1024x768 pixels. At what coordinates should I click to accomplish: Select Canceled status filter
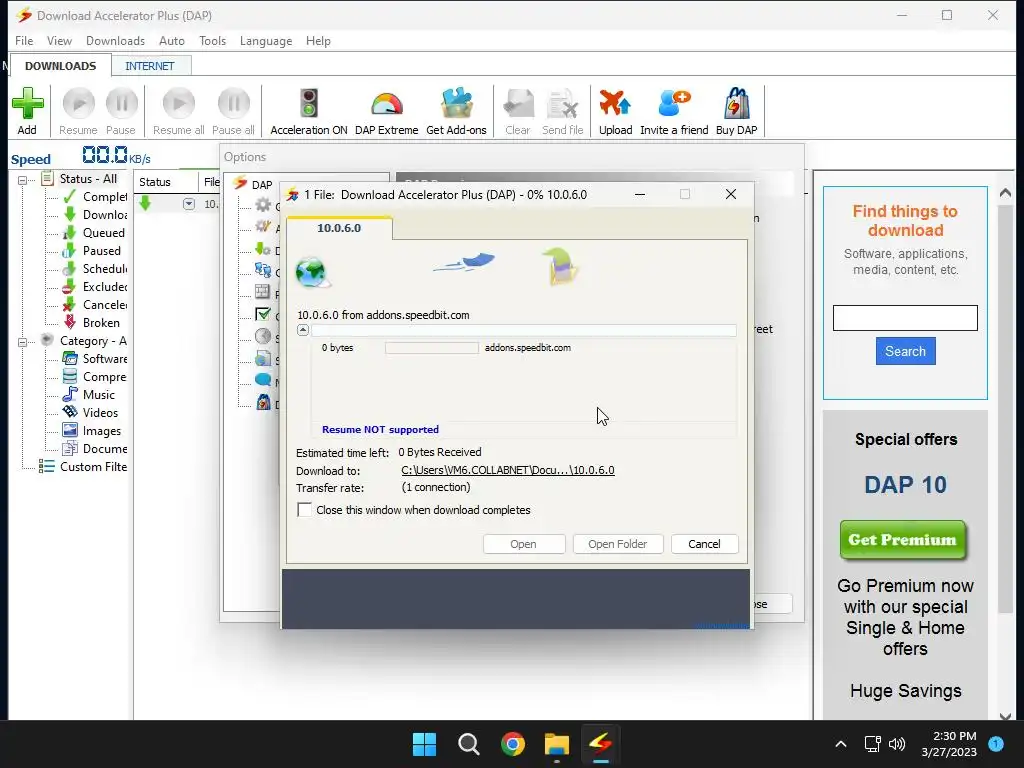point(95,304)
